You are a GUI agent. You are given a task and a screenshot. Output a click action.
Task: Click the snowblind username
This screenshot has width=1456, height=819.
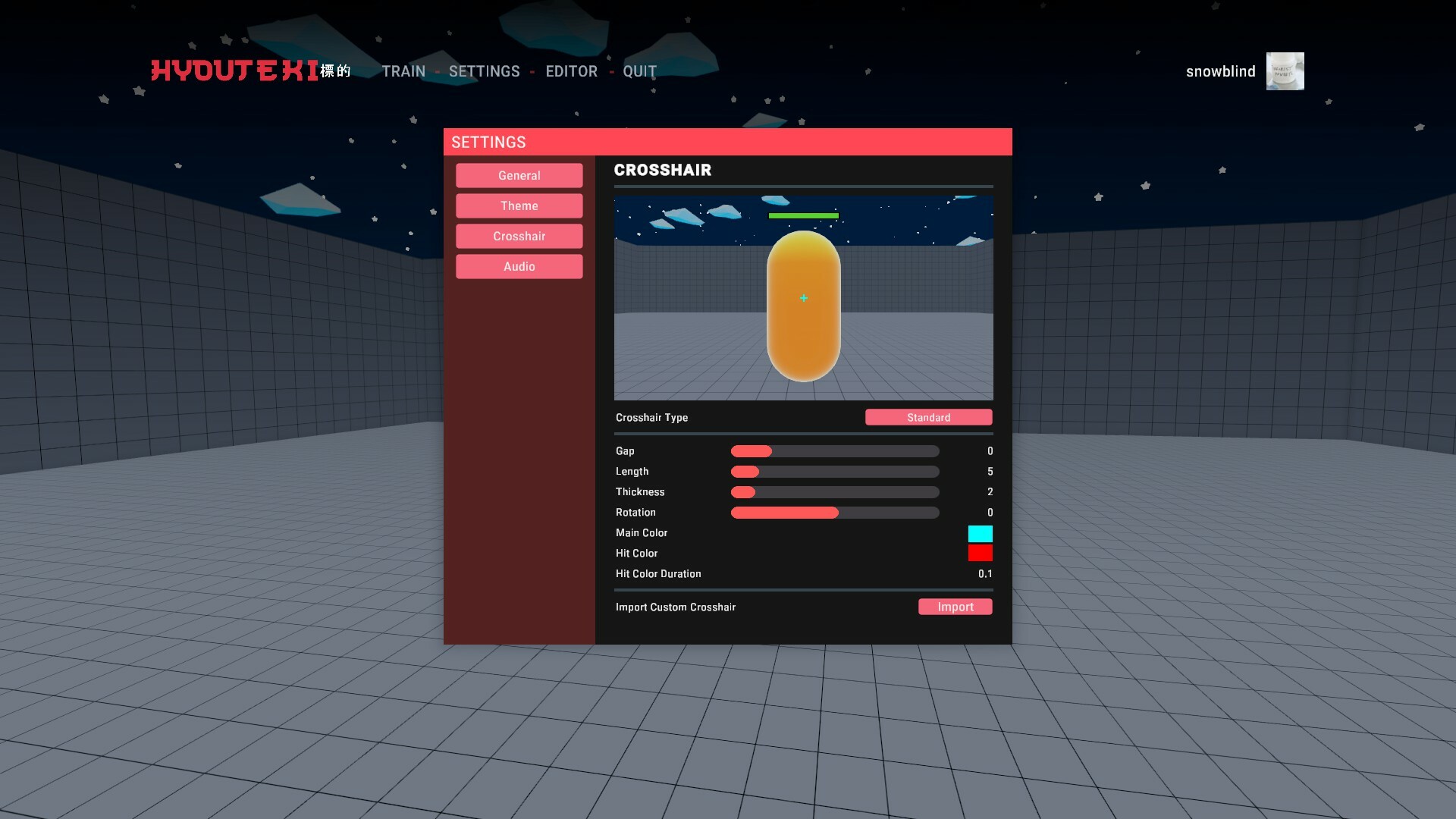click(x=1220, y=71)
